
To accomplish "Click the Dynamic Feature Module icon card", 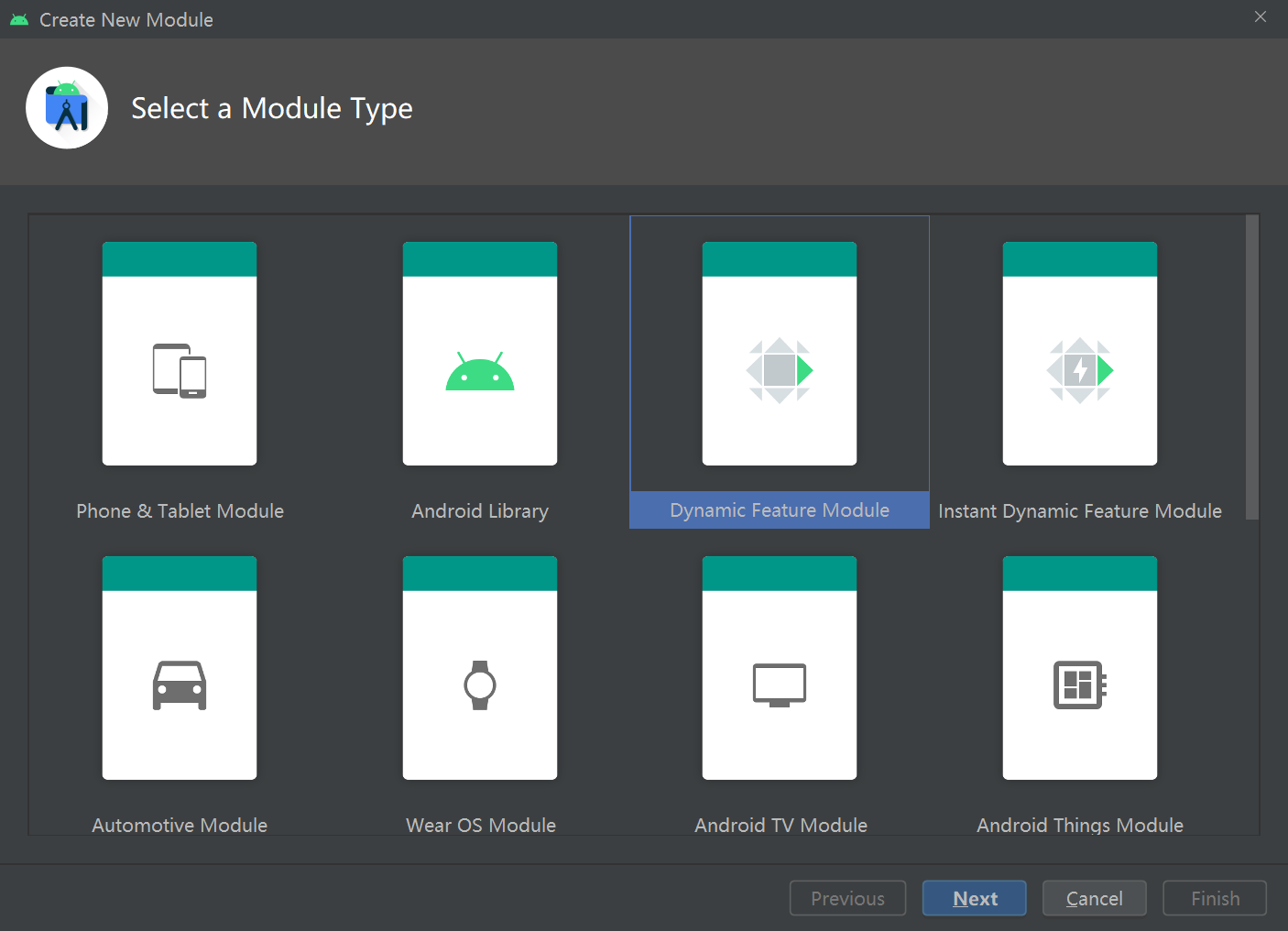I will (780, 354).
